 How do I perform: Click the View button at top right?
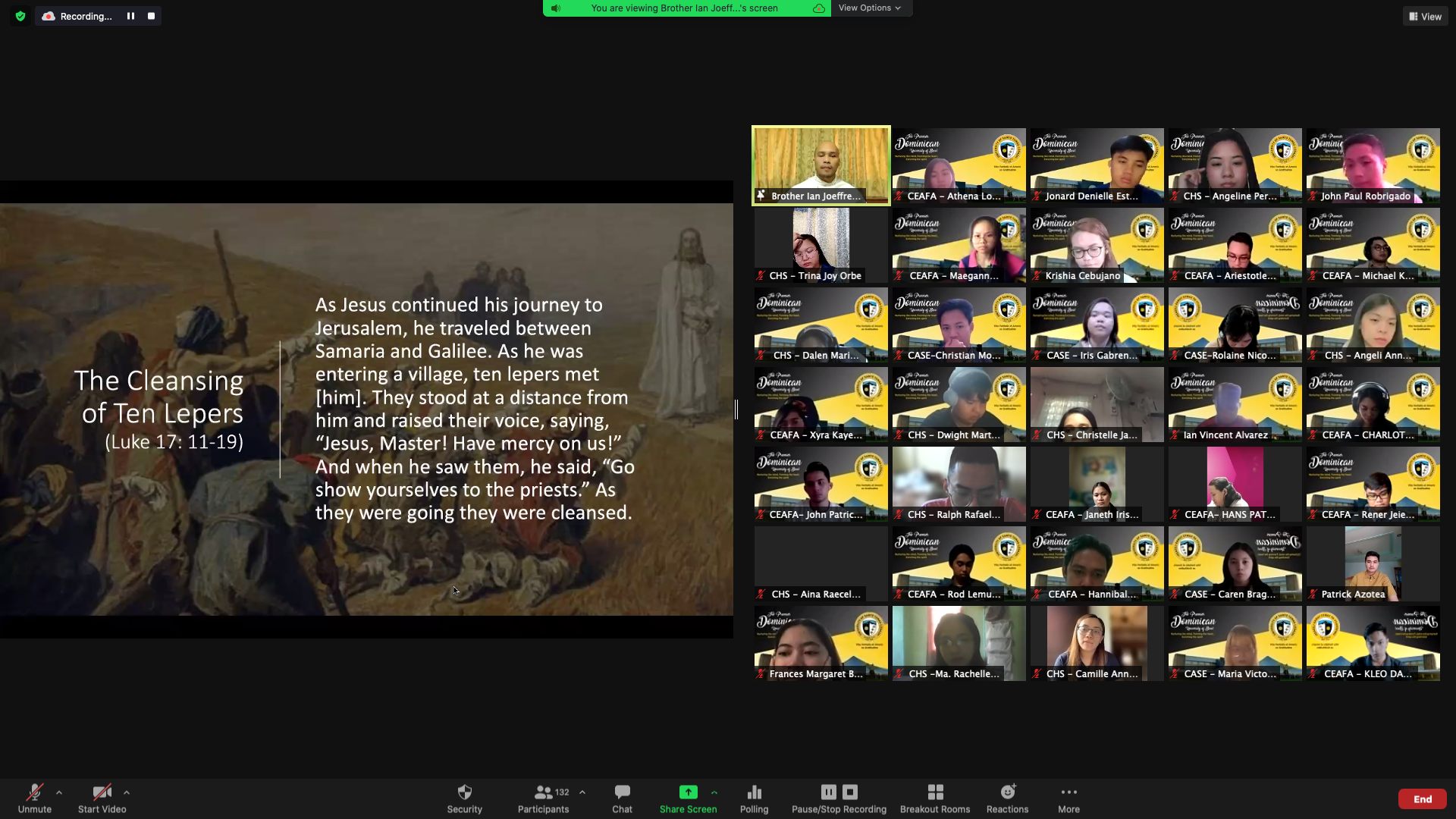click(x=1425, y=16)
